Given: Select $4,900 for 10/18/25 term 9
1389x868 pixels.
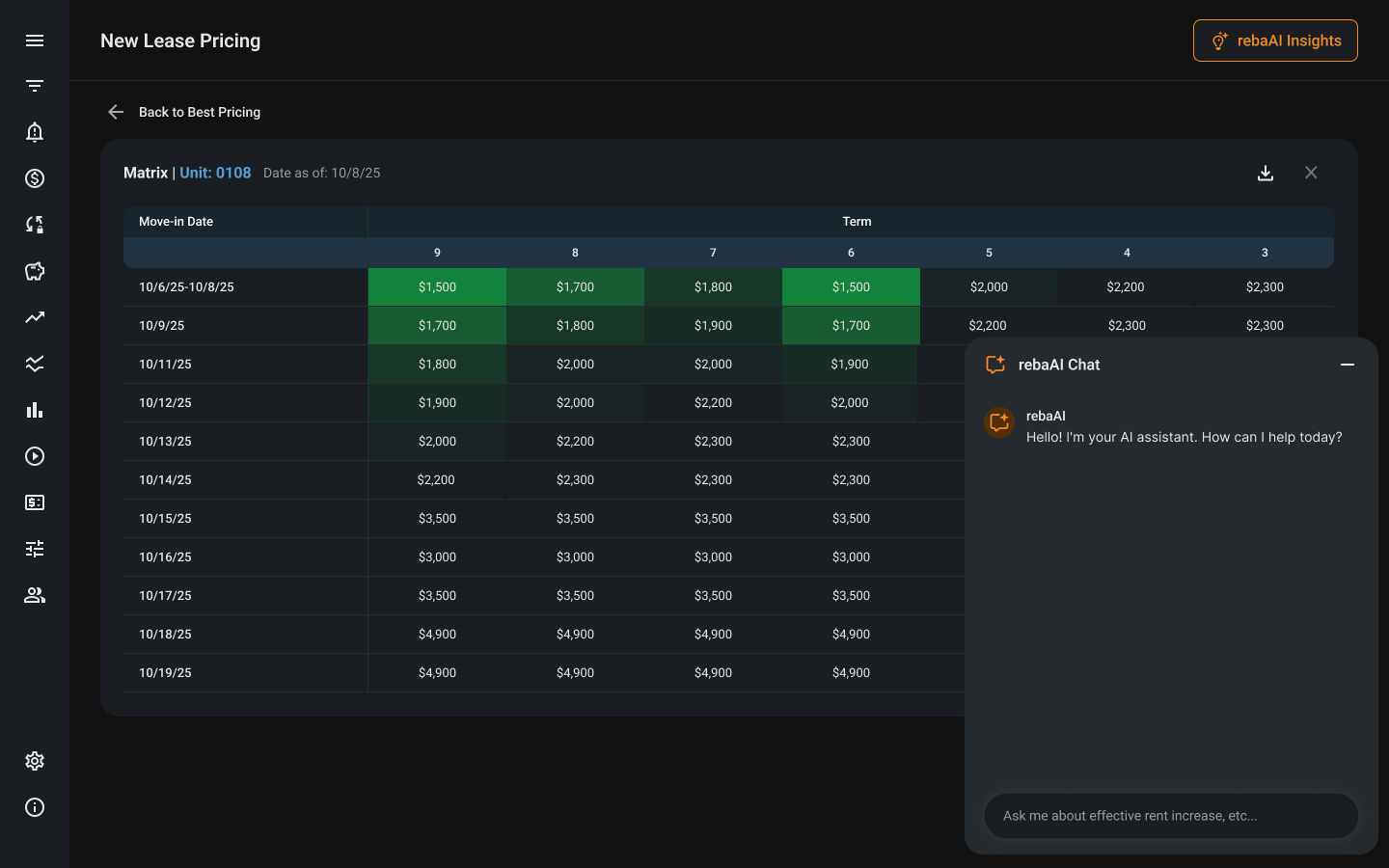Looking at the screenshot, I should pyautogui.click(x=437, y=635).
